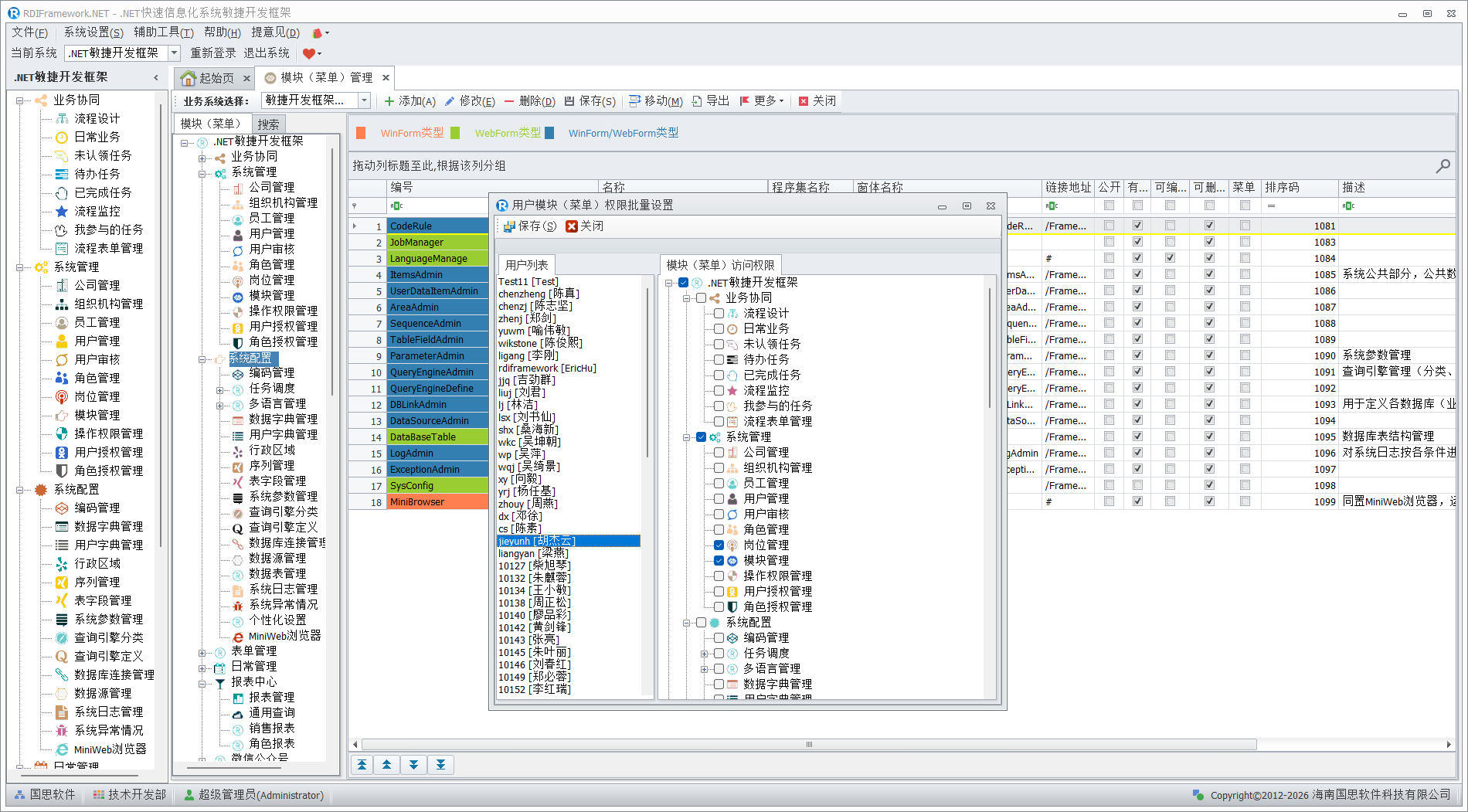Click the 删除 button in toolbar
Viewport: 1468px width, 812px height.
pyautogui.click(x=529, y=101)
